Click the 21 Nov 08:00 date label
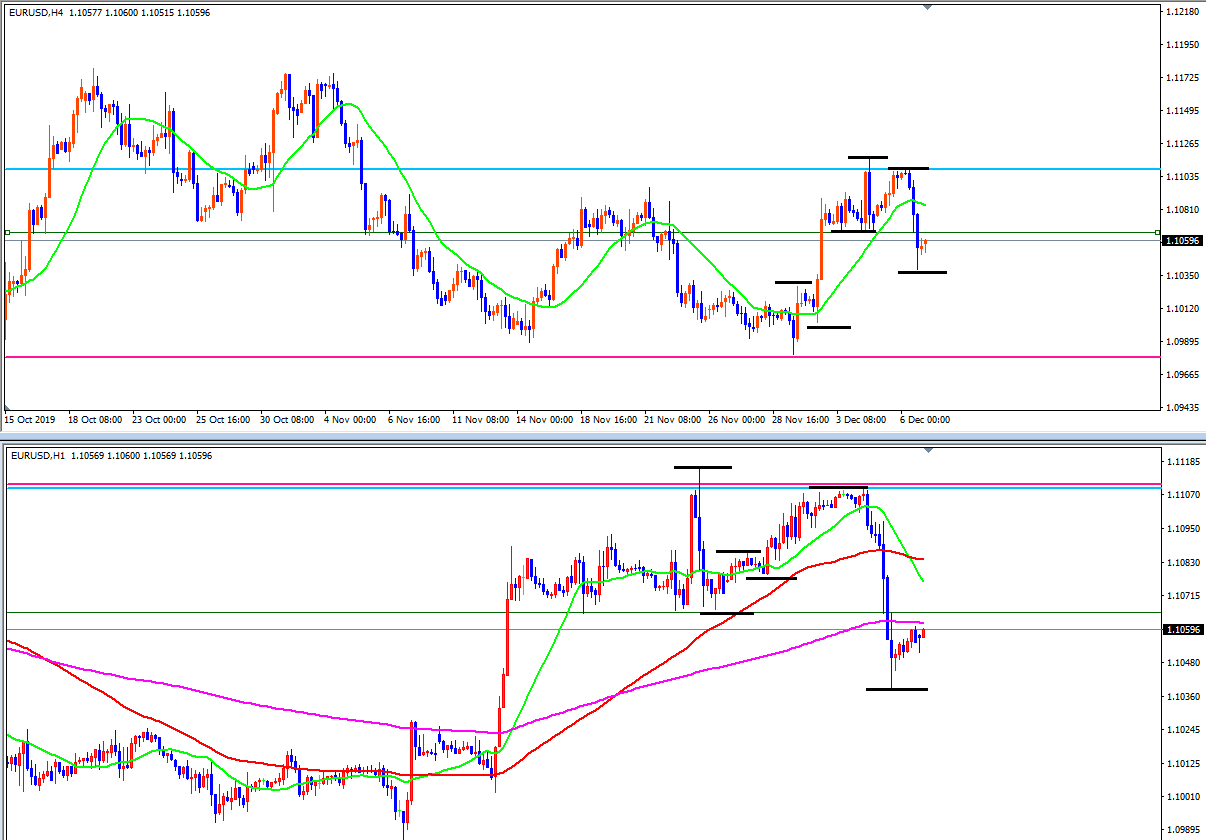Image resolution: width=1206 pixels, height=840 pixels. point(675,421)
